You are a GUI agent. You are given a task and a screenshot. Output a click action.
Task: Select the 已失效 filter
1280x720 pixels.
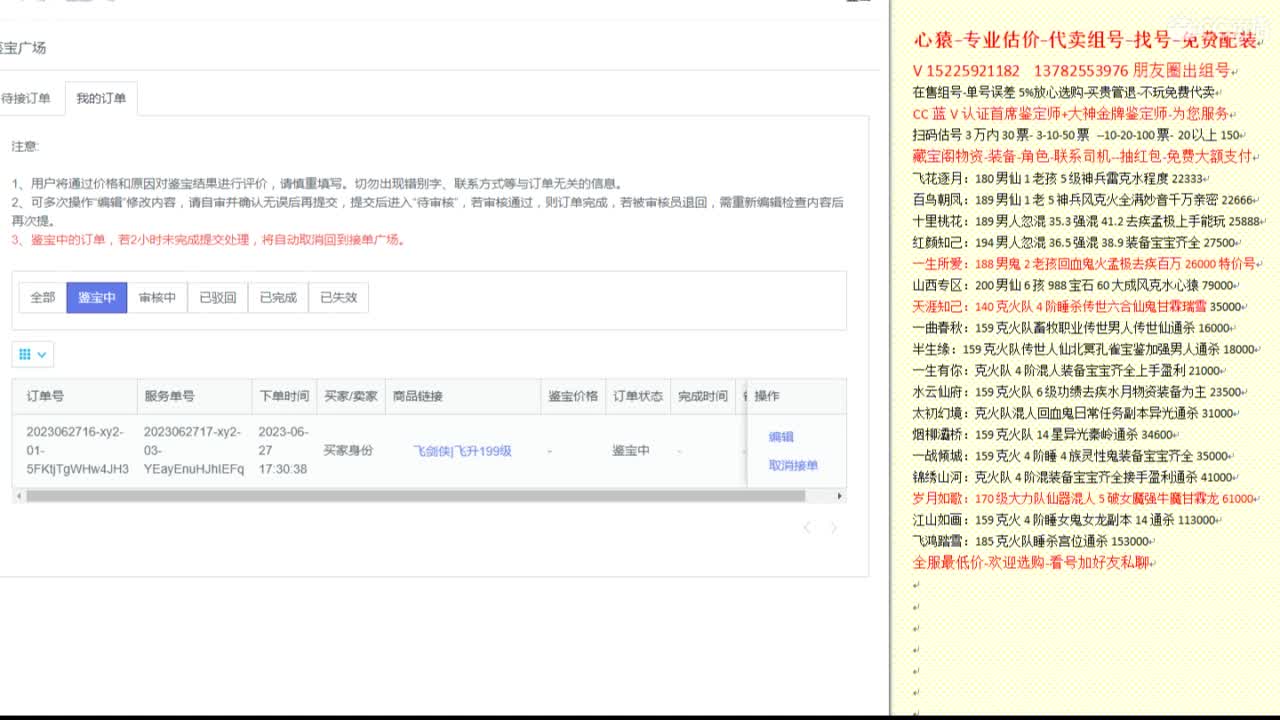[336, 297]
